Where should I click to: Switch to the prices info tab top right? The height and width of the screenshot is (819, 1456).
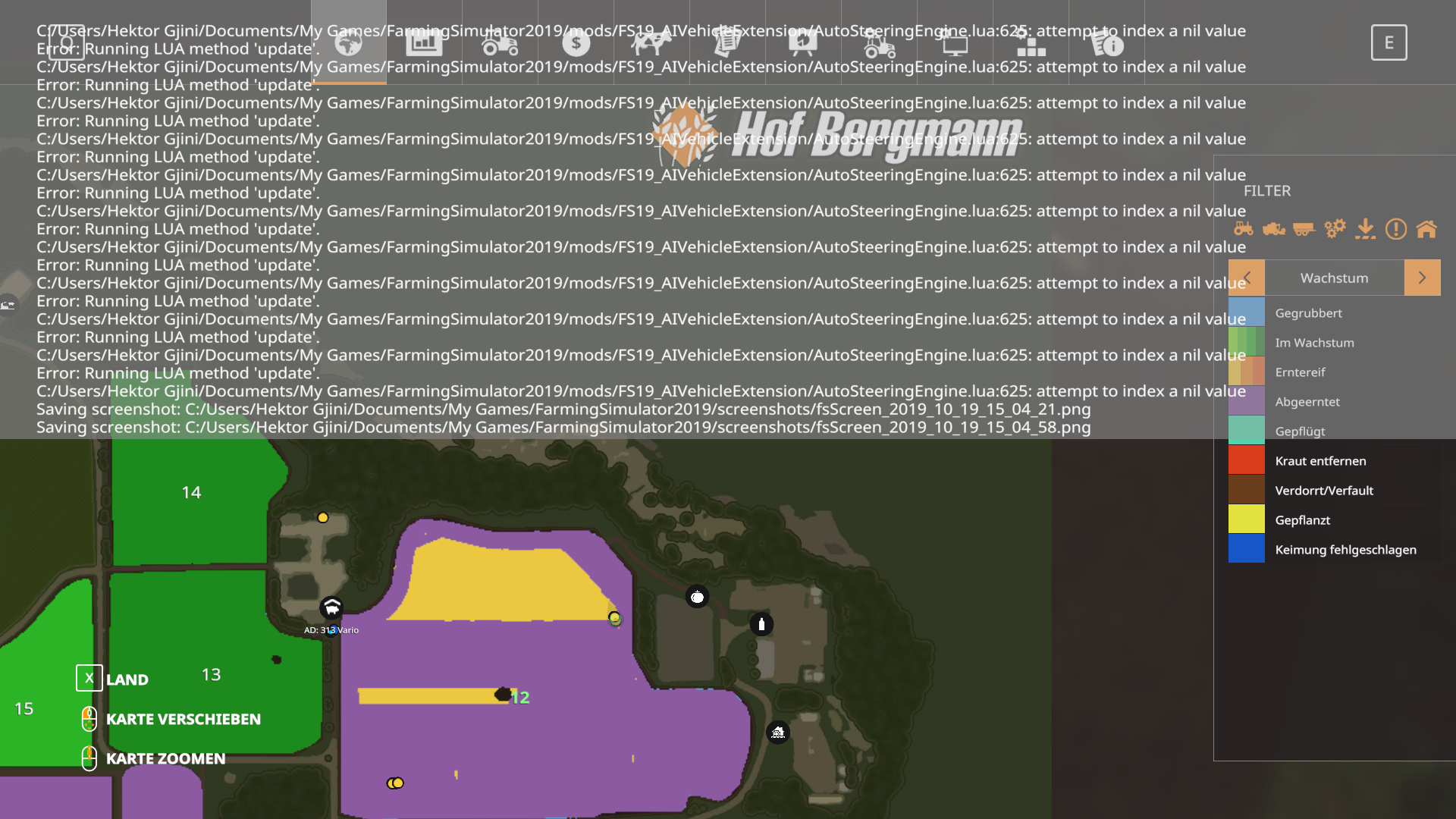pyautogui.click(x=1106, y=43)
